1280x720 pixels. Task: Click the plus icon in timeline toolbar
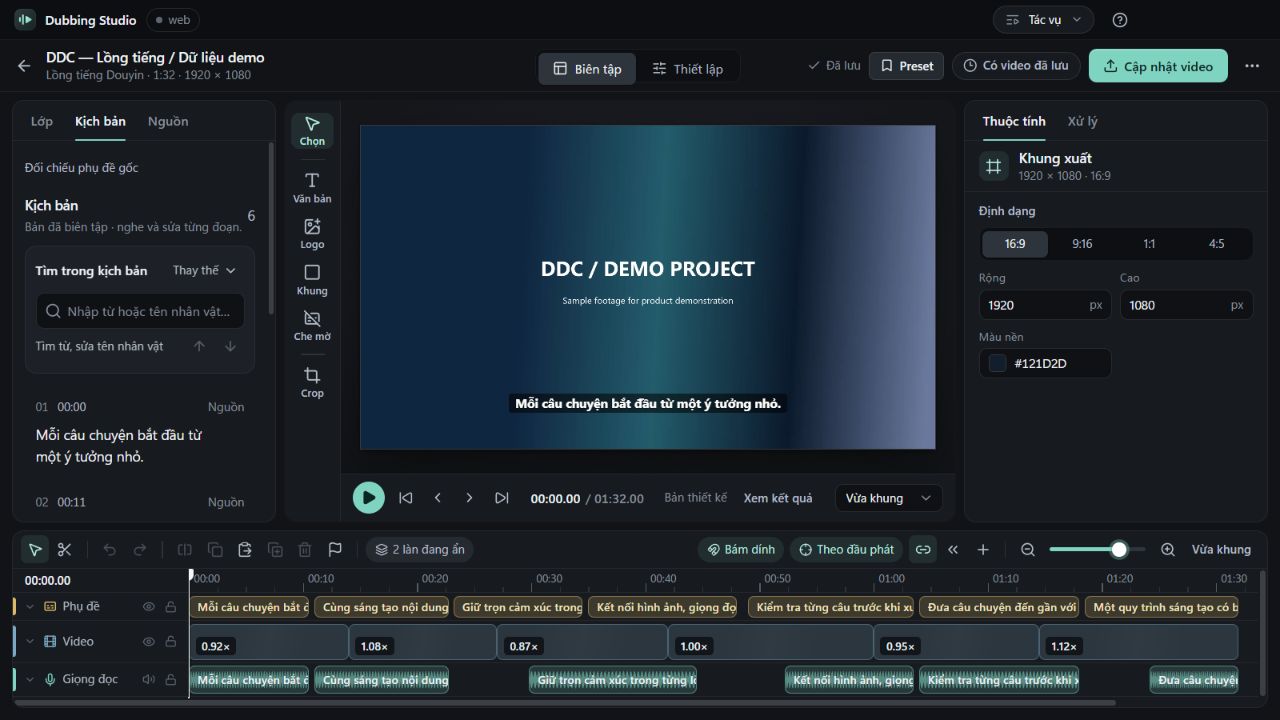coord(983,549)
